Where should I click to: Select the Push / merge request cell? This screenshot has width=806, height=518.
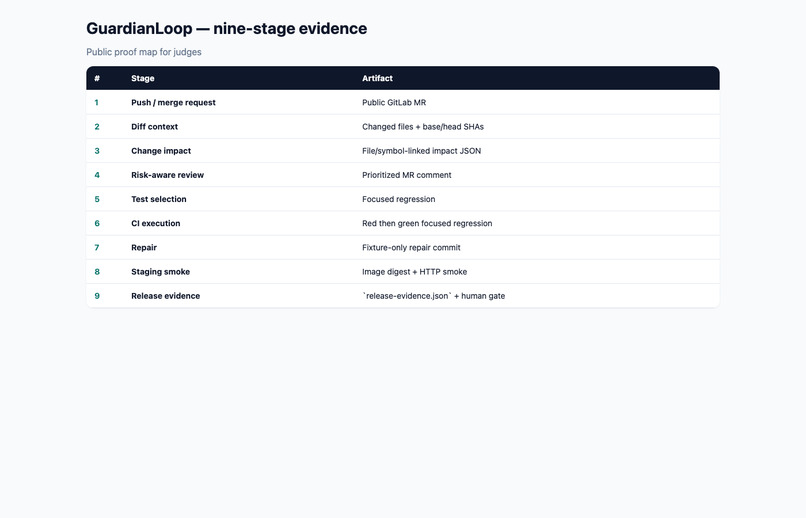click(173, 102)
